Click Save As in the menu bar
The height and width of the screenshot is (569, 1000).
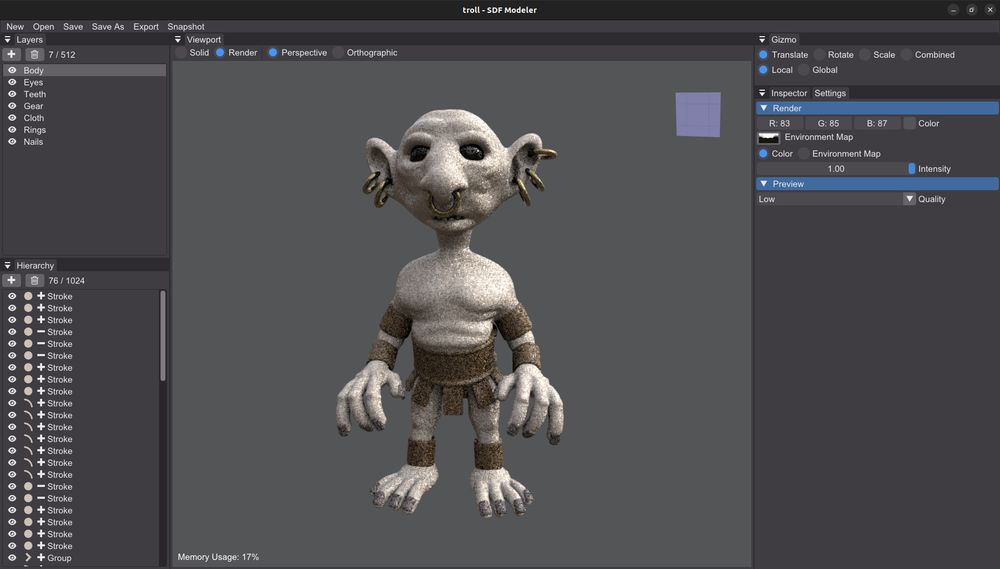click(x=108, y=27)
